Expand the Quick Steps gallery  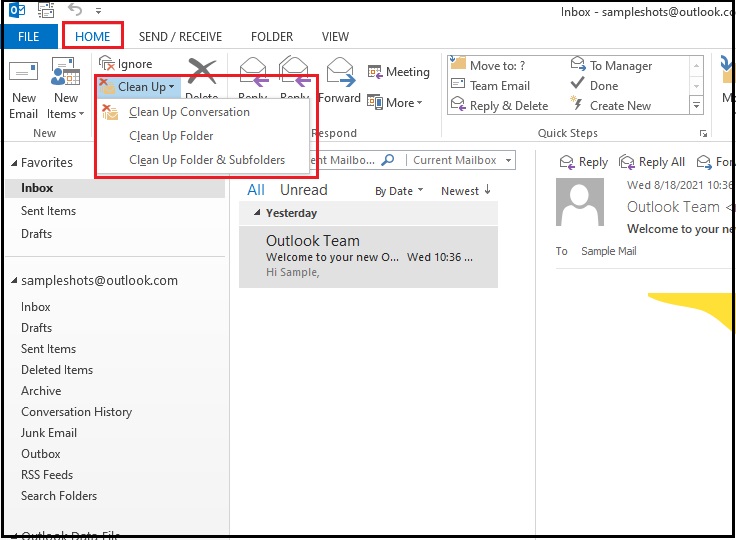tap(697, 106)
